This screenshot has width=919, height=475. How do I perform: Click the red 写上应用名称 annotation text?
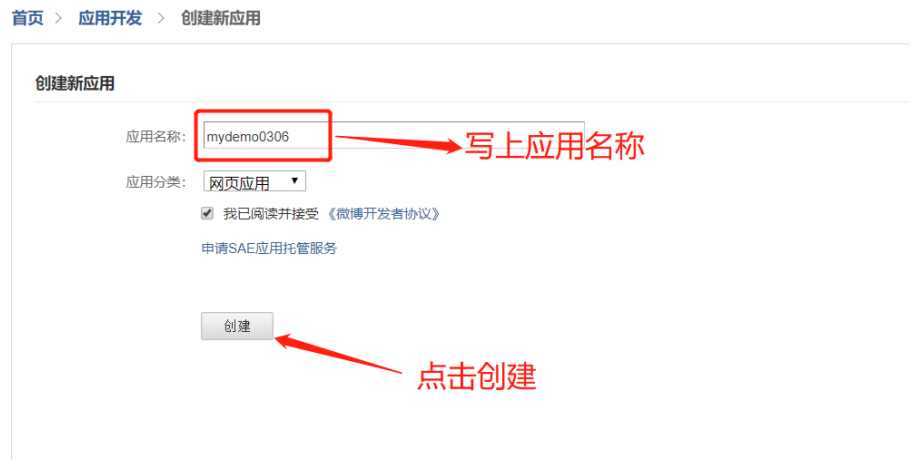(554, 145)
